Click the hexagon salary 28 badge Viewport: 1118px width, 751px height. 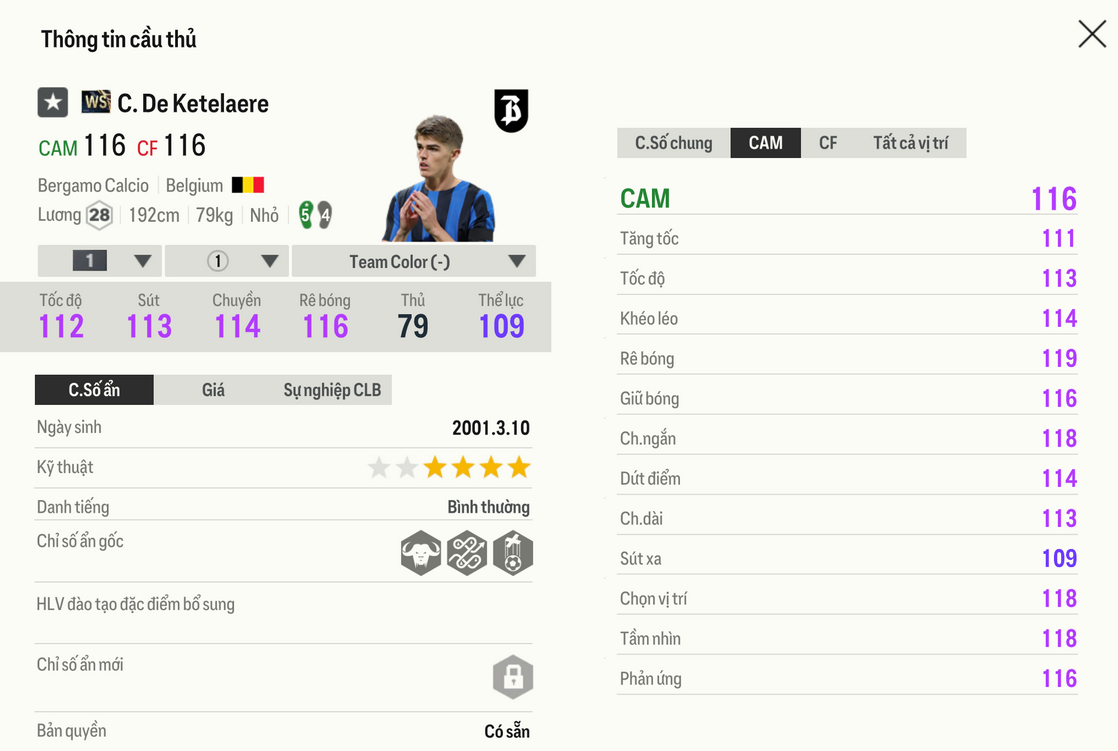(99, 215)
